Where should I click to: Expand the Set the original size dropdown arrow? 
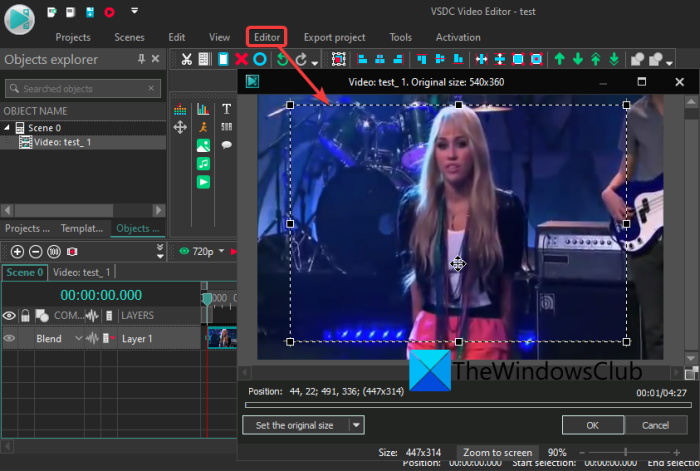tap(355, 425)
